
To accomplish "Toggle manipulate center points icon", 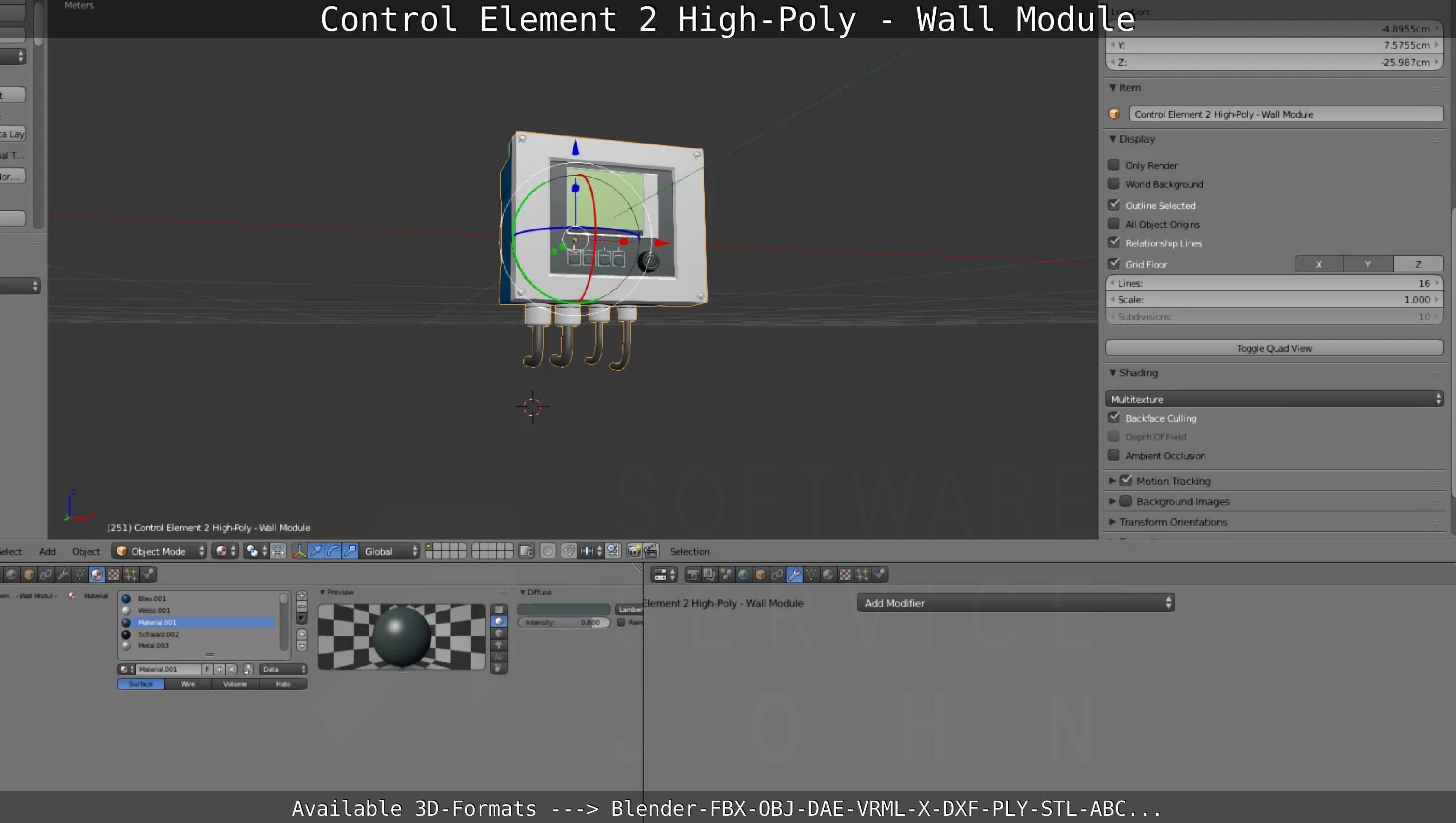I will coord(278,551).
